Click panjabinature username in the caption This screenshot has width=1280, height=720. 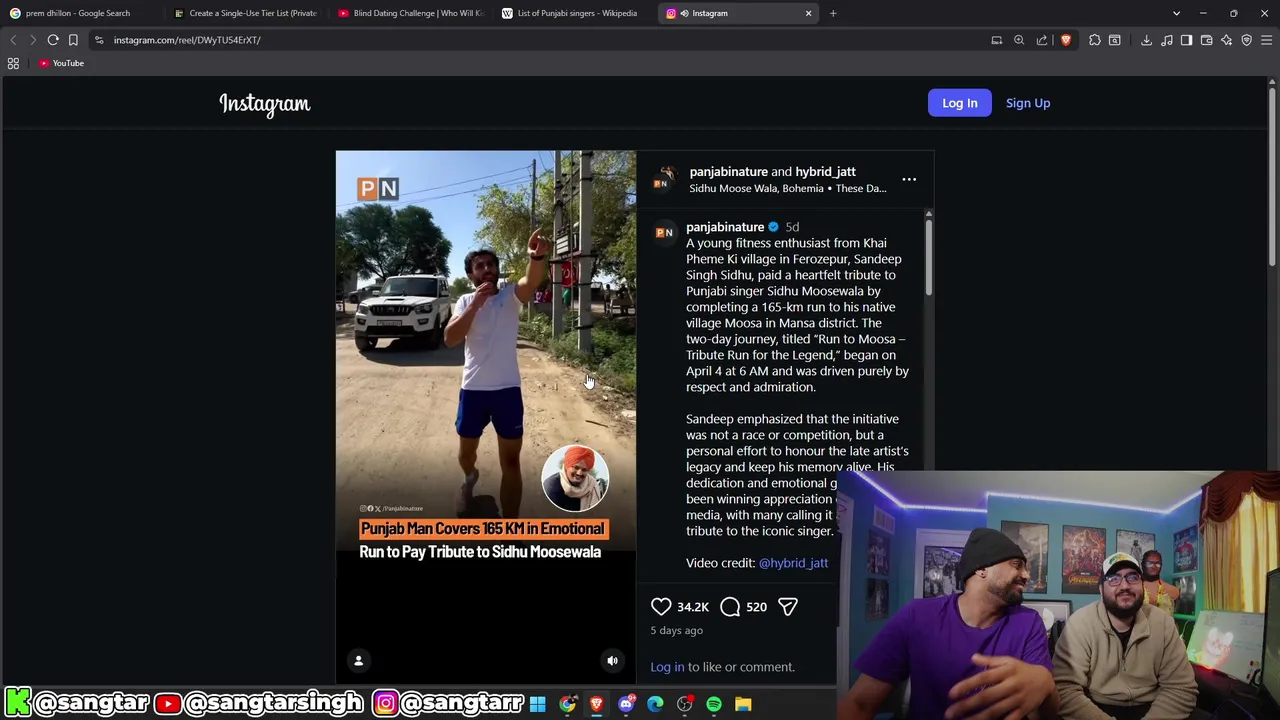[x=724, y=227]
